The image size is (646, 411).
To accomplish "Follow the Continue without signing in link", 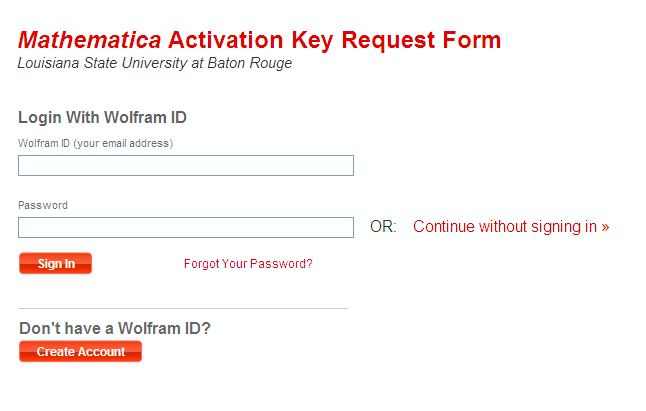I will (x=511, y=227).
